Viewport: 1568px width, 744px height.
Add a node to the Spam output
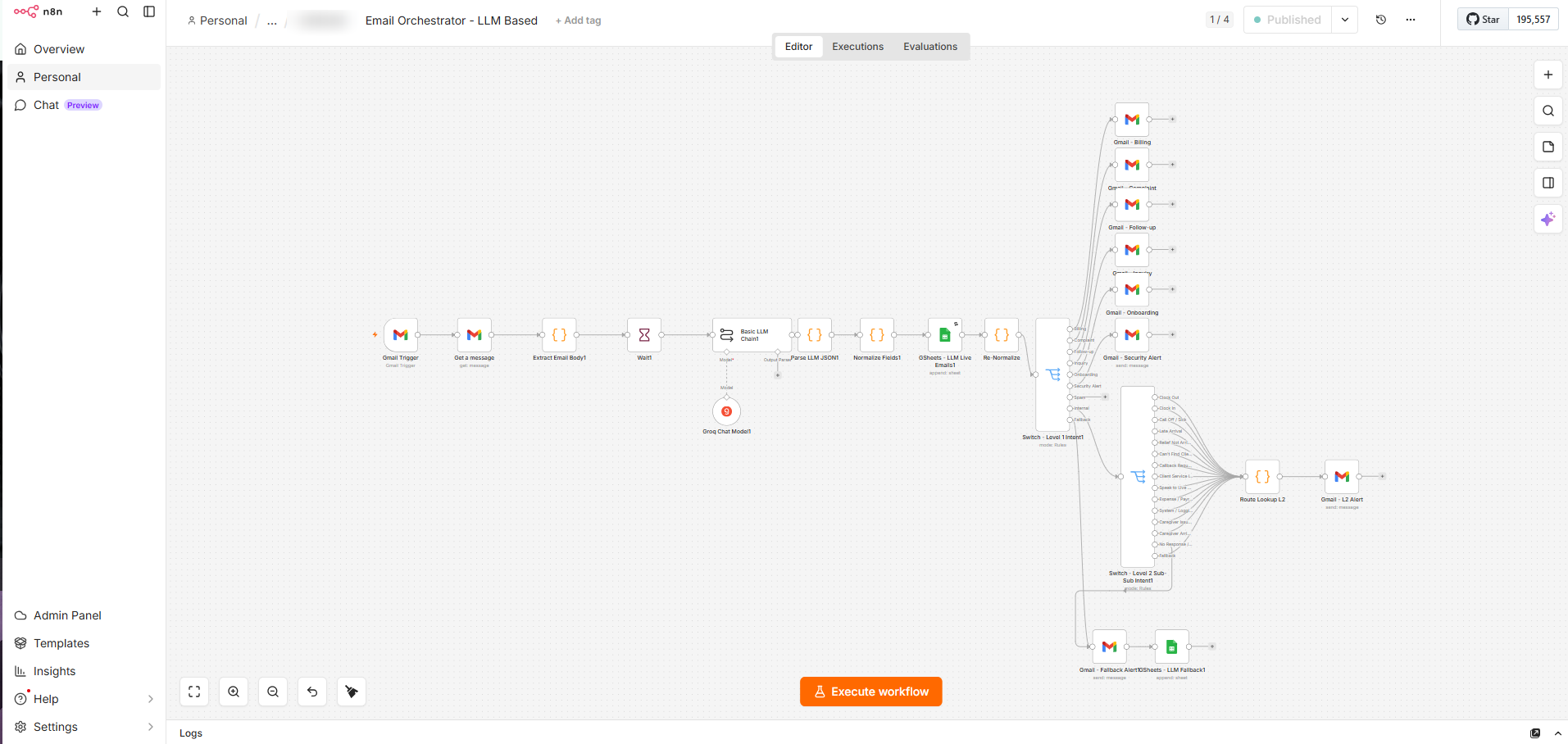[x=1105, y=397]
